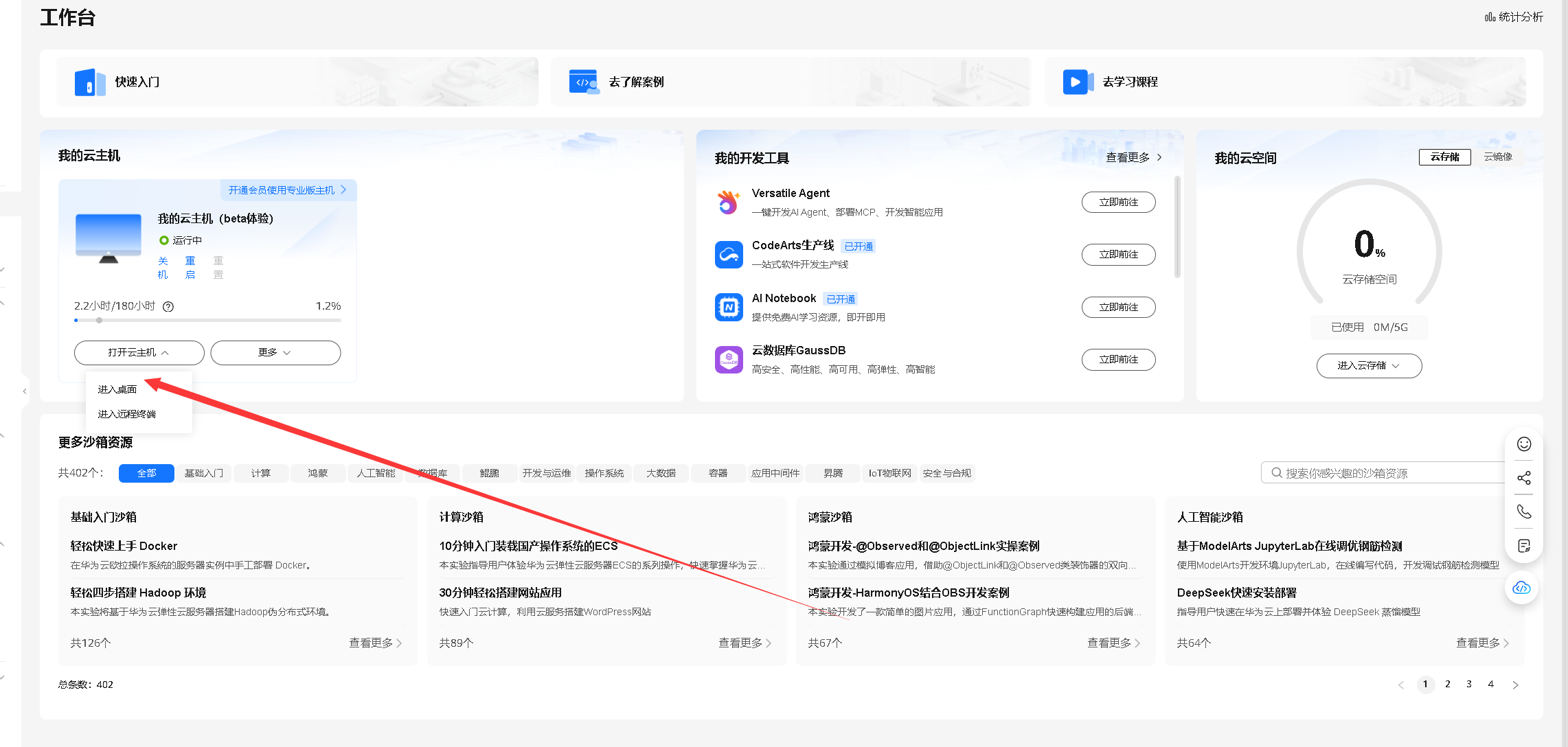Click the 重启 link to restart the host

tap(190, 268)
